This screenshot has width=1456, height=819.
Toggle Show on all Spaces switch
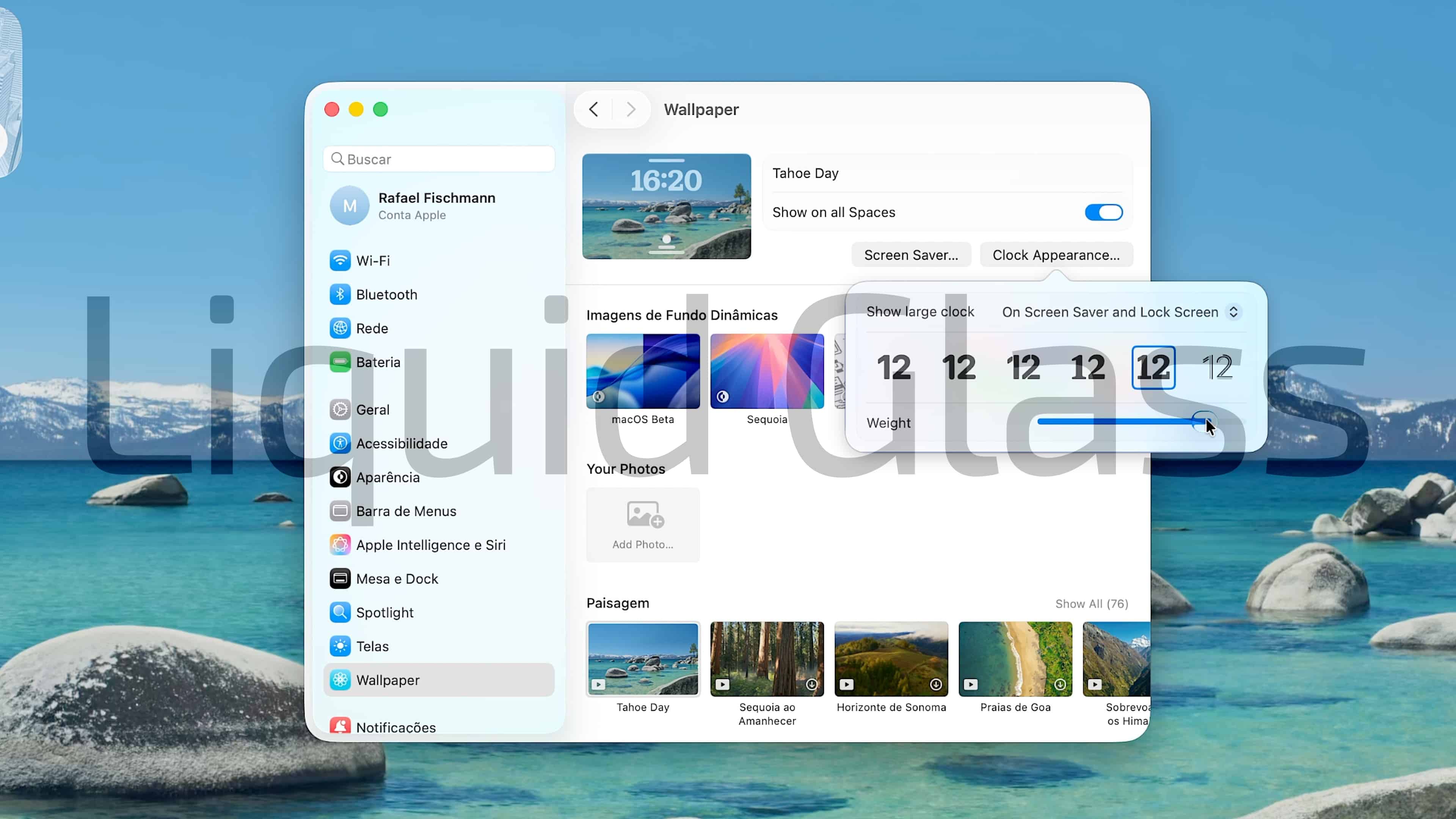click(x=1103, y=212)
